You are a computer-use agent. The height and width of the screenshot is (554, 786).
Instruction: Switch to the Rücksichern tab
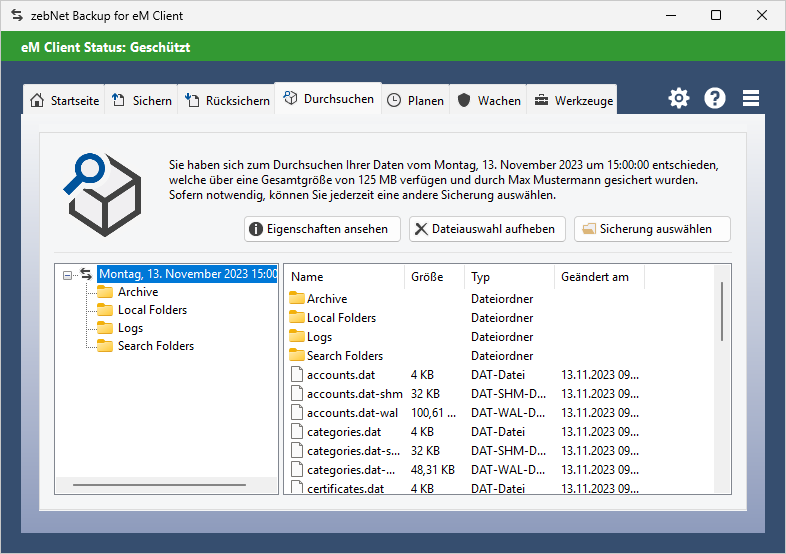[227, 100]
